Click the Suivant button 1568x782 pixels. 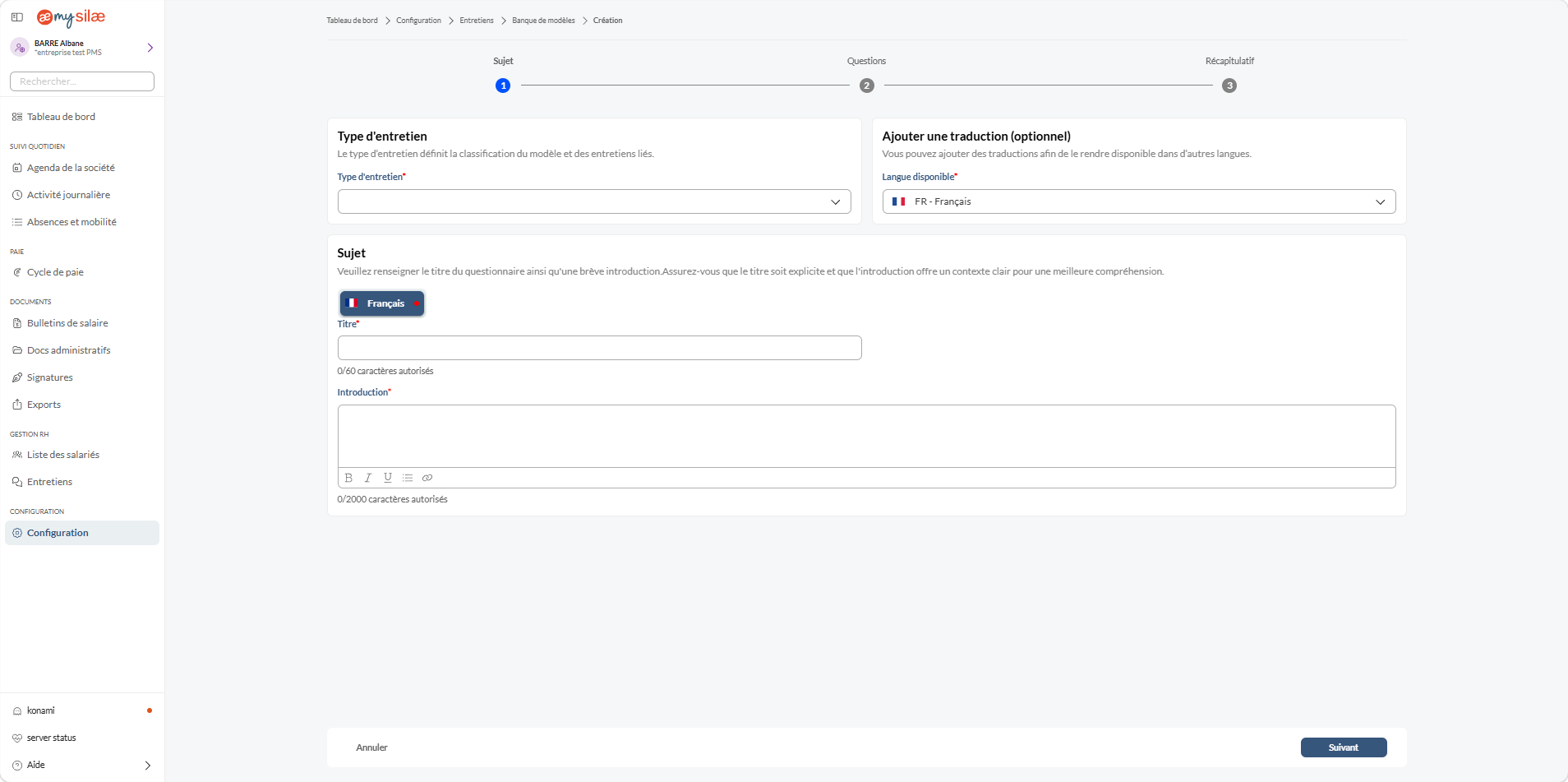pyautogui.click(x=1344, y=747)
